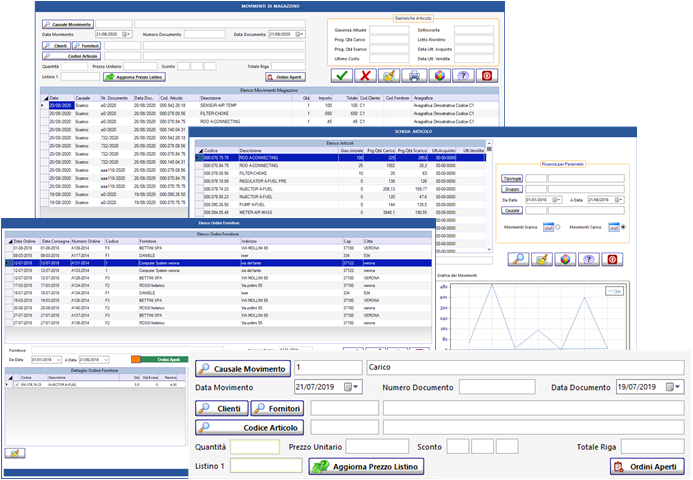Click the large Totale Riga input field
Viewport: 693px width, 480px height.
click(653, 447)
